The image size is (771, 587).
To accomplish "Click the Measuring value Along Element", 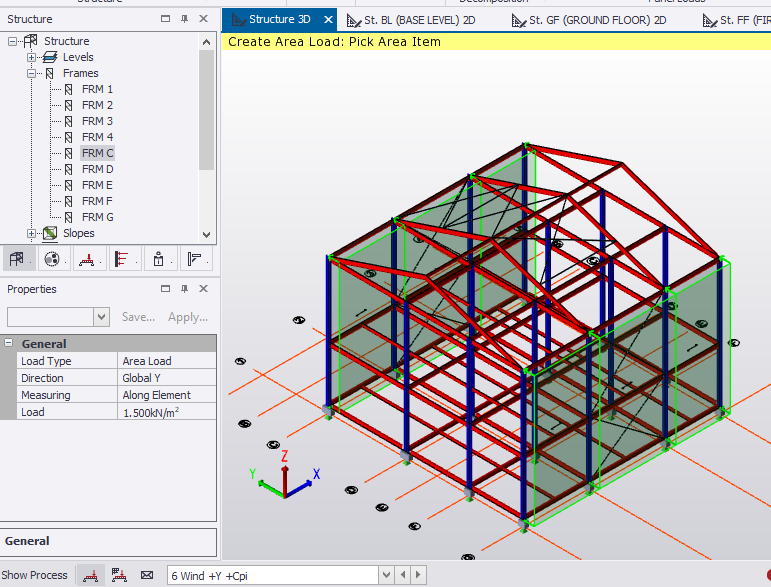I will tap(167, 395).
